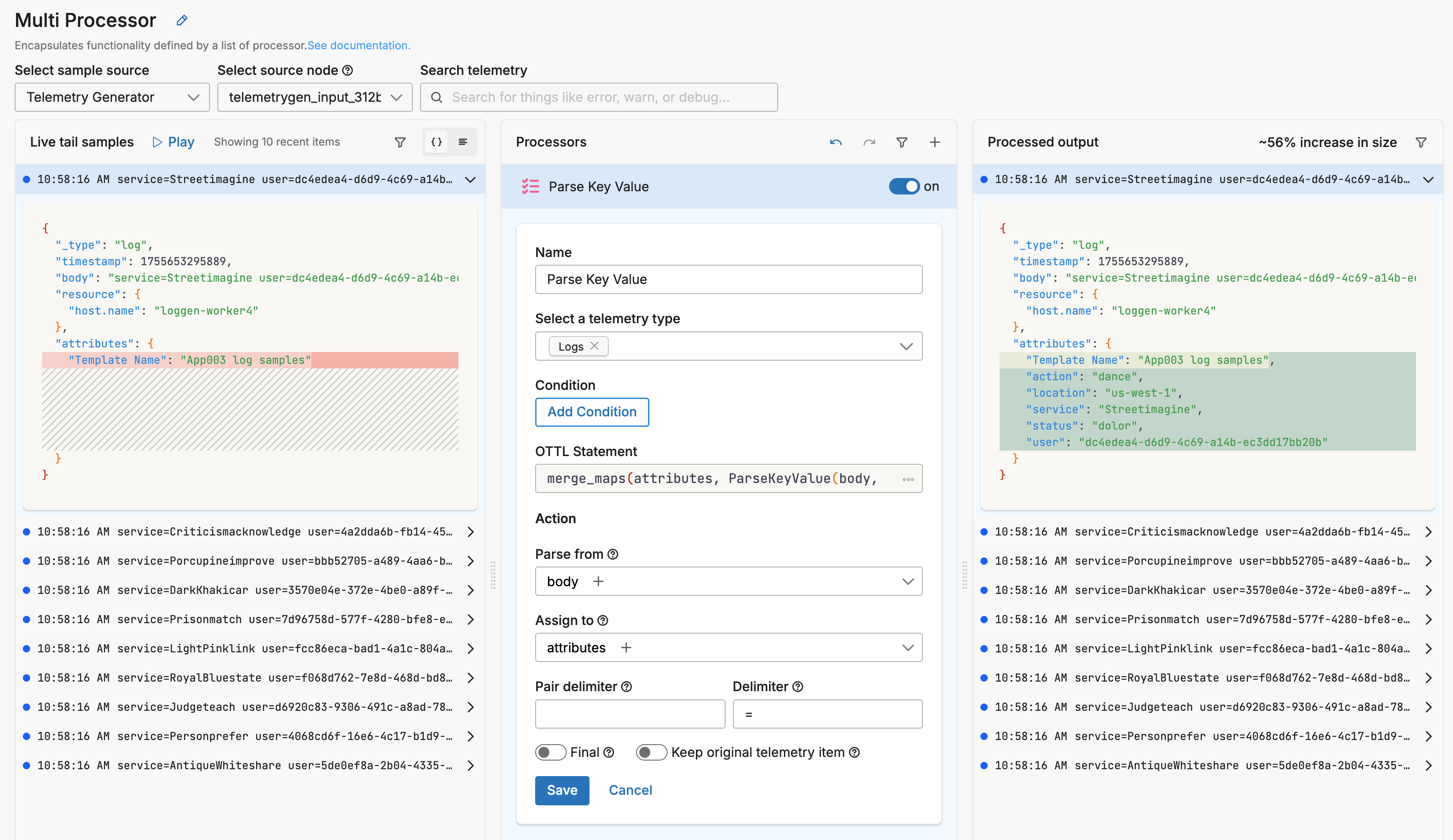Open the Assign to dropdown chevron

pos(907,647)
